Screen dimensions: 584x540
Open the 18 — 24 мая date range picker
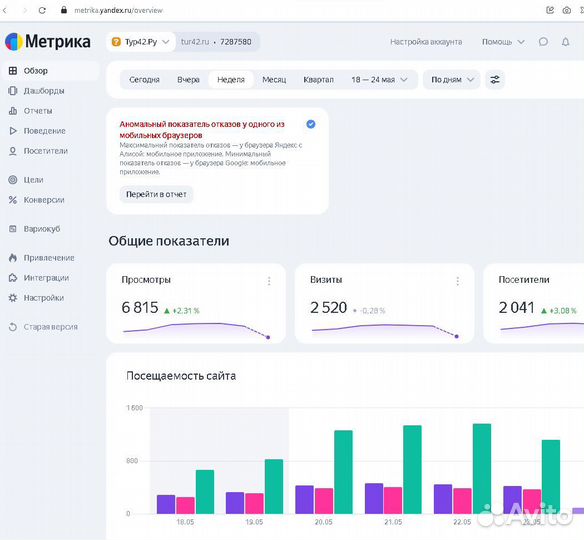tap(379, 80)
